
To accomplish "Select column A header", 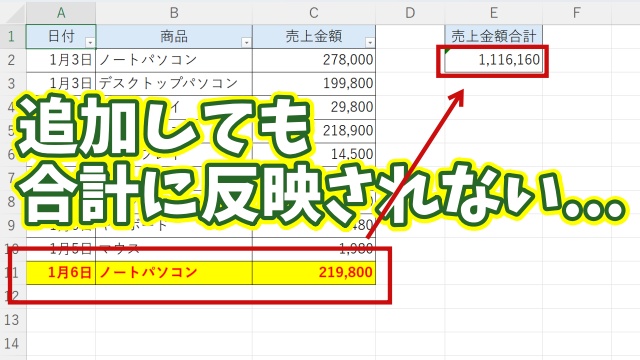I will 61,13.
